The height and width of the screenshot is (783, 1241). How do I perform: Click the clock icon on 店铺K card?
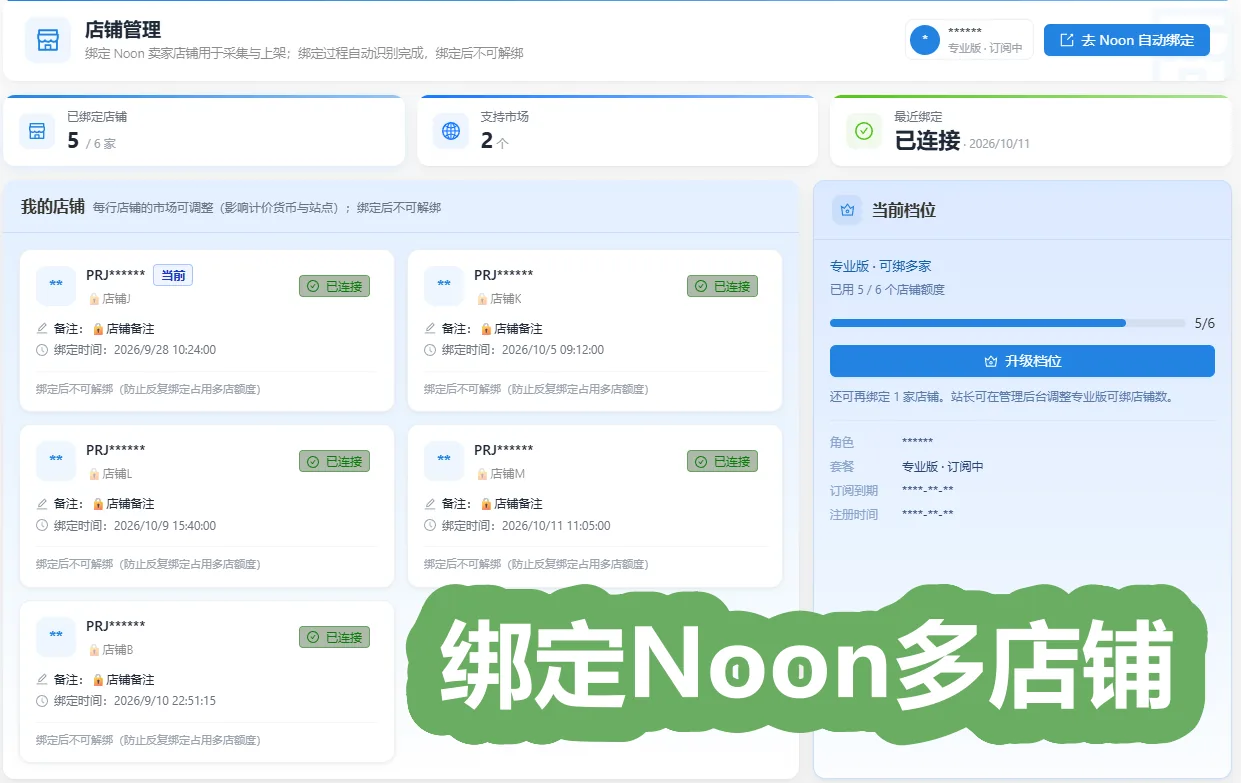click(x=430, y=350)
